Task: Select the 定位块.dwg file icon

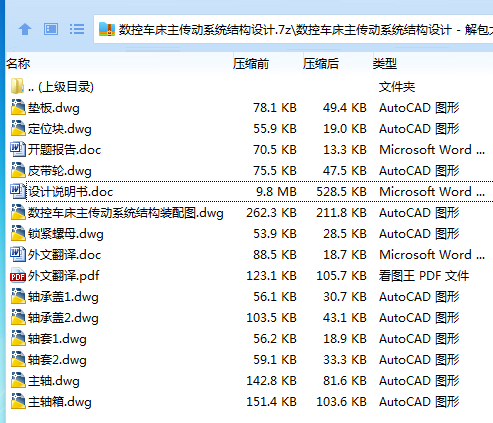Action: point(18,128)
